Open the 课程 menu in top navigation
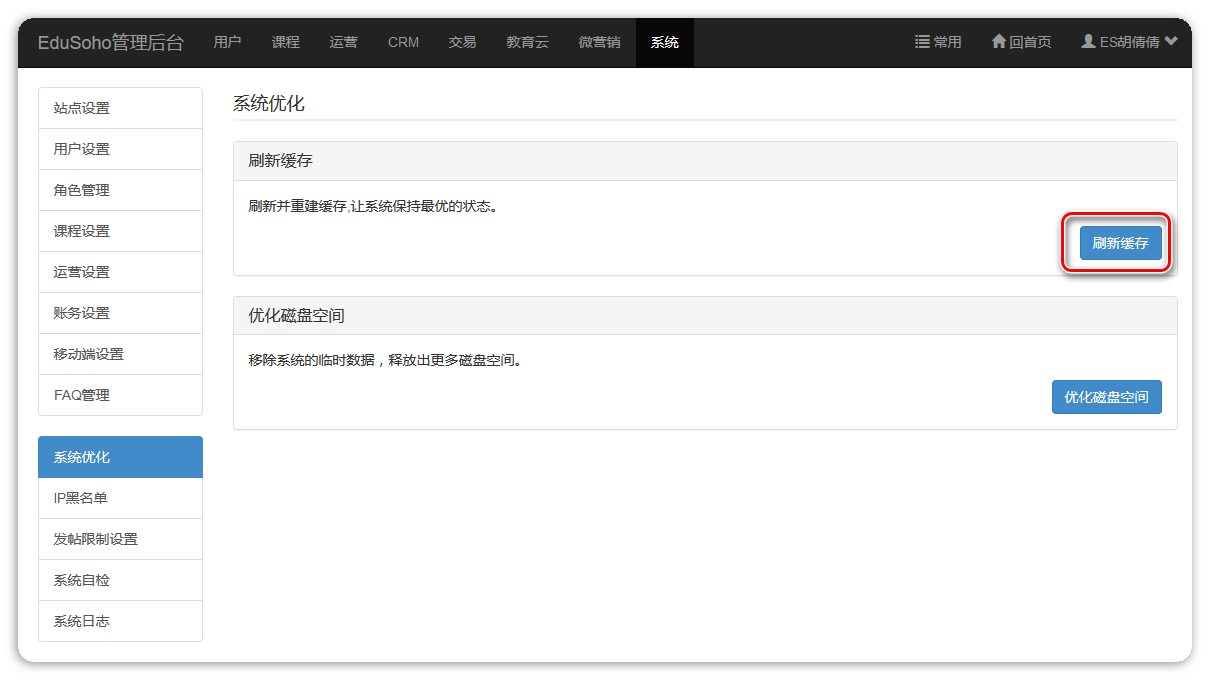1210x680 pixels. [x=285, y=42]
